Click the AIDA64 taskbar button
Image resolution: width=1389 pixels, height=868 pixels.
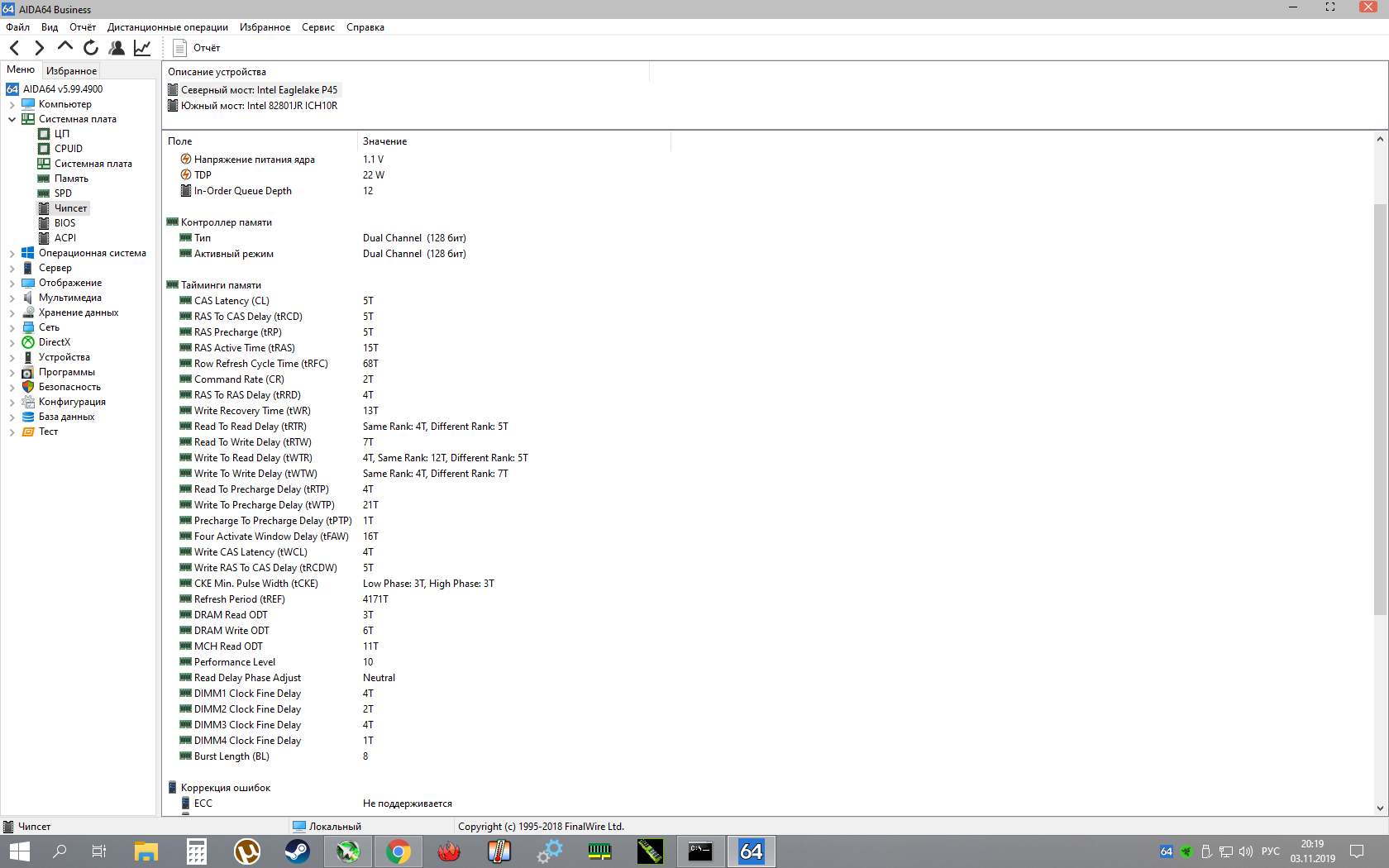coord(751,851)
